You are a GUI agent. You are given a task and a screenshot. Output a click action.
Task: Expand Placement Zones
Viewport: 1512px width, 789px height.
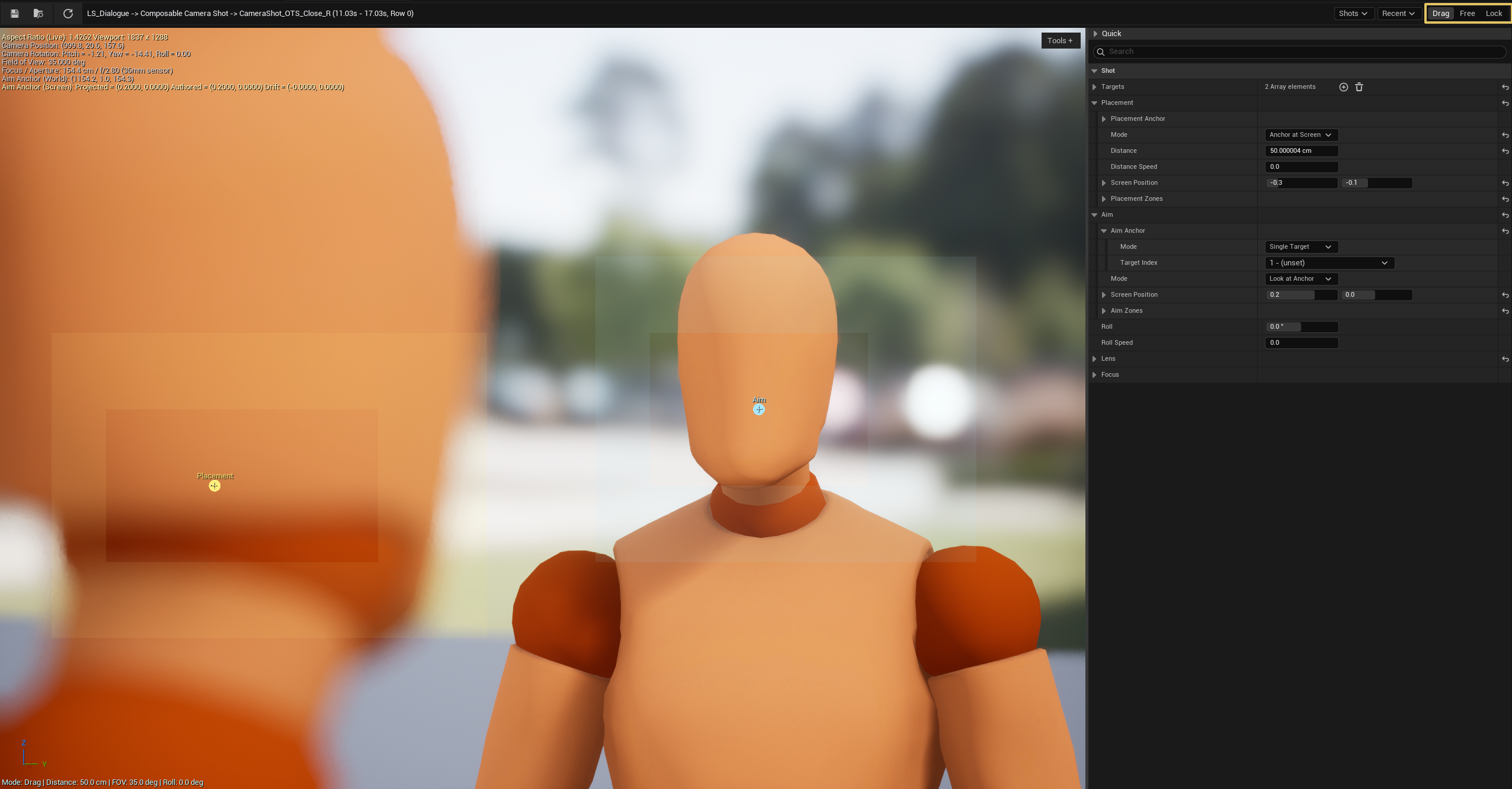coord(1104,199)
